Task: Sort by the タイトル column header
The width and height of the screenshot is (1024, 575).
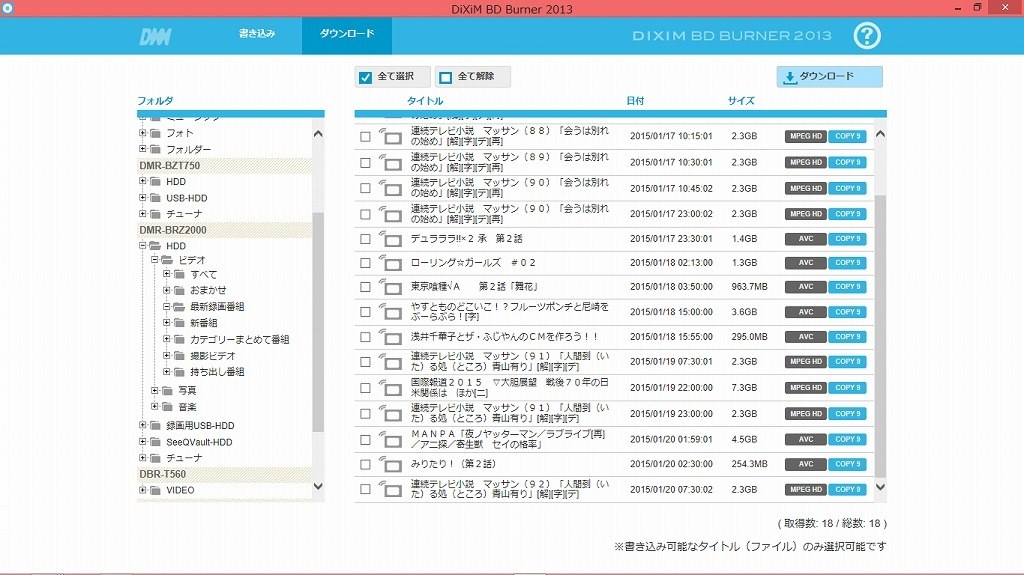Action: coord(425,101)
